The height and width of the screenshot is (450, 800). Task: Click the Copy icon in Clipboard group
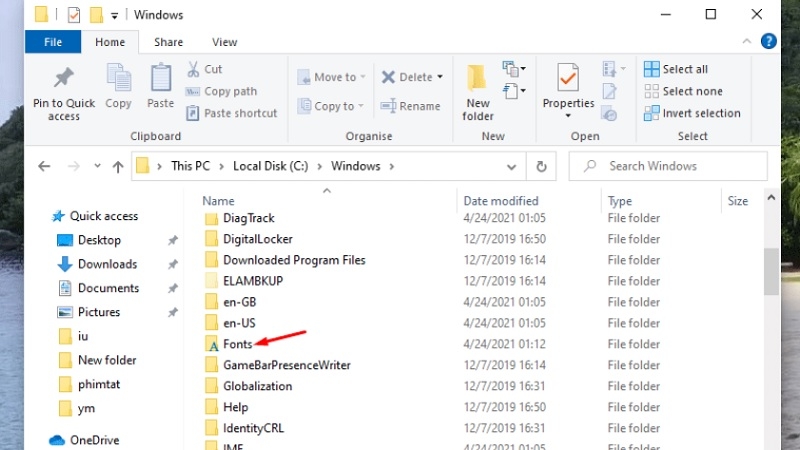click(x=118, y=78)
